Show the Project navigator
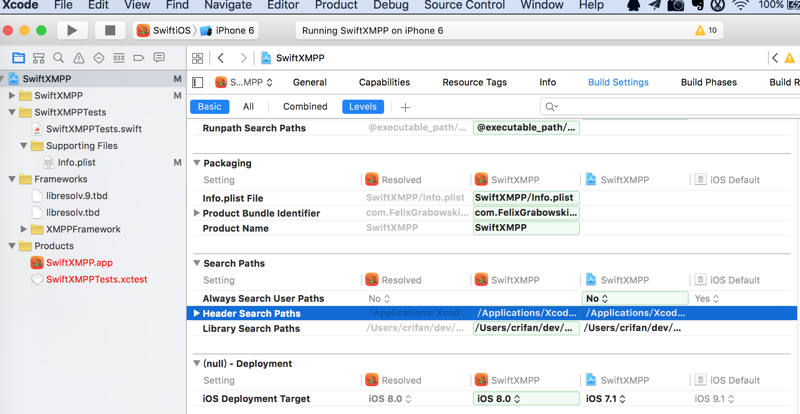 tap(18, 58)
